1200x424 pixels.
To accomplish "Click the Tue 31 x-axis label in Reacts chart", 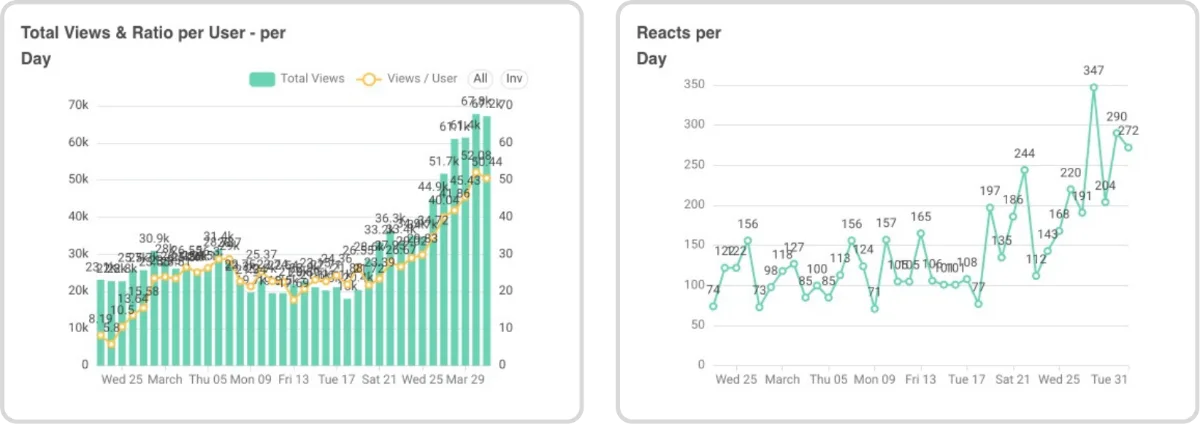I will click(1109, 380).
